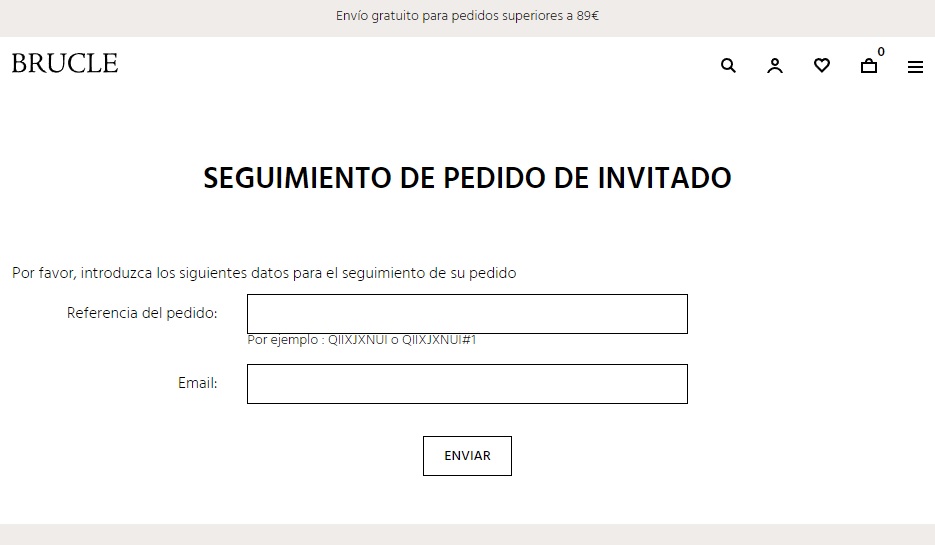Click the word "INVITADO" in the heading
935x545 pixels.
[665, 178]
